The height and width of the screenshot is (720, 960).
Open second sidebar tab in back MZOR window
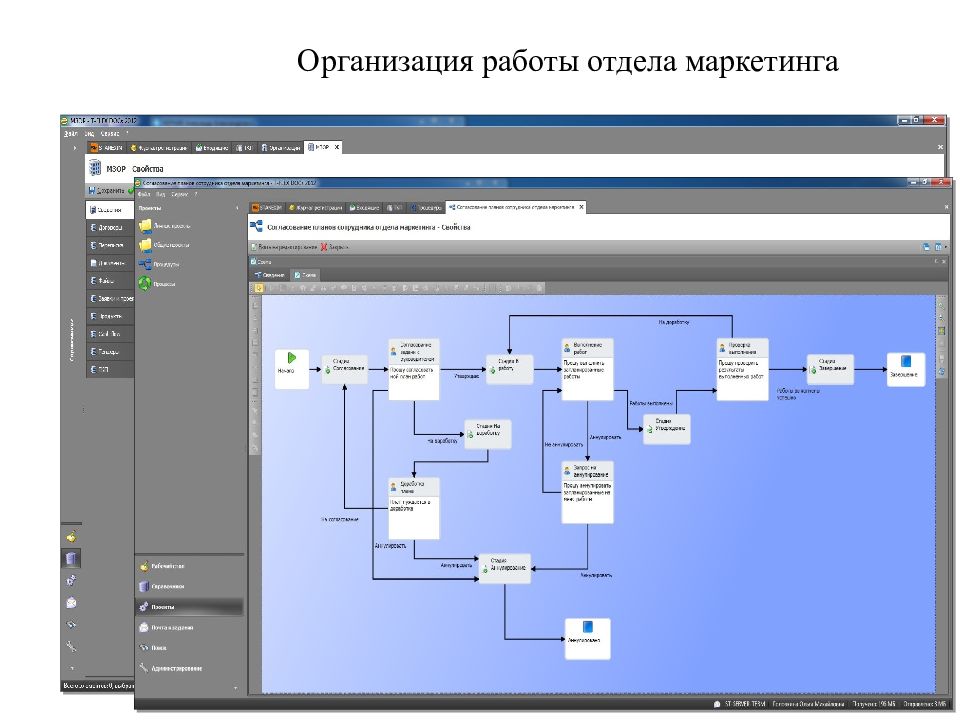point(110,227)
